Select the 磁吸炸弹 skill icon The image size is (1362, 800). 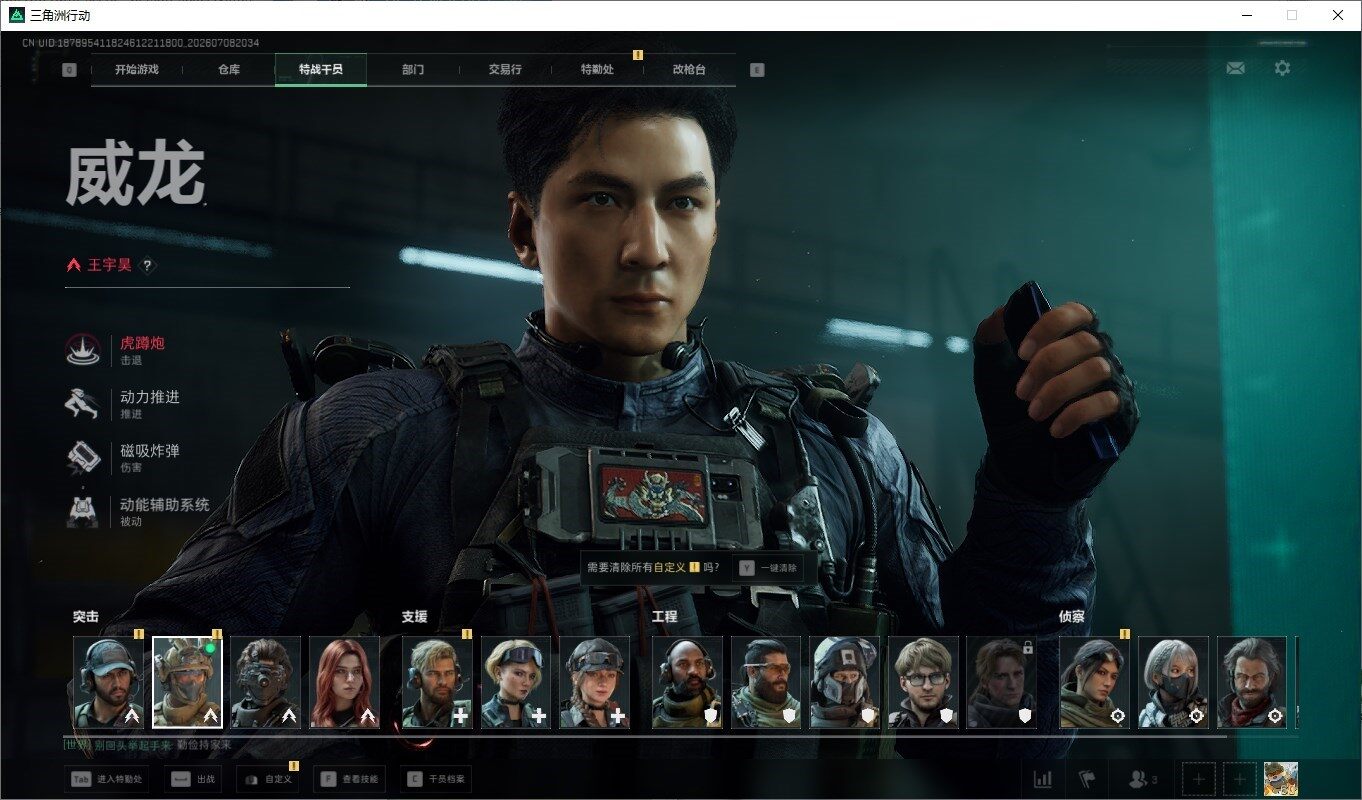click(x=82, y=458)
